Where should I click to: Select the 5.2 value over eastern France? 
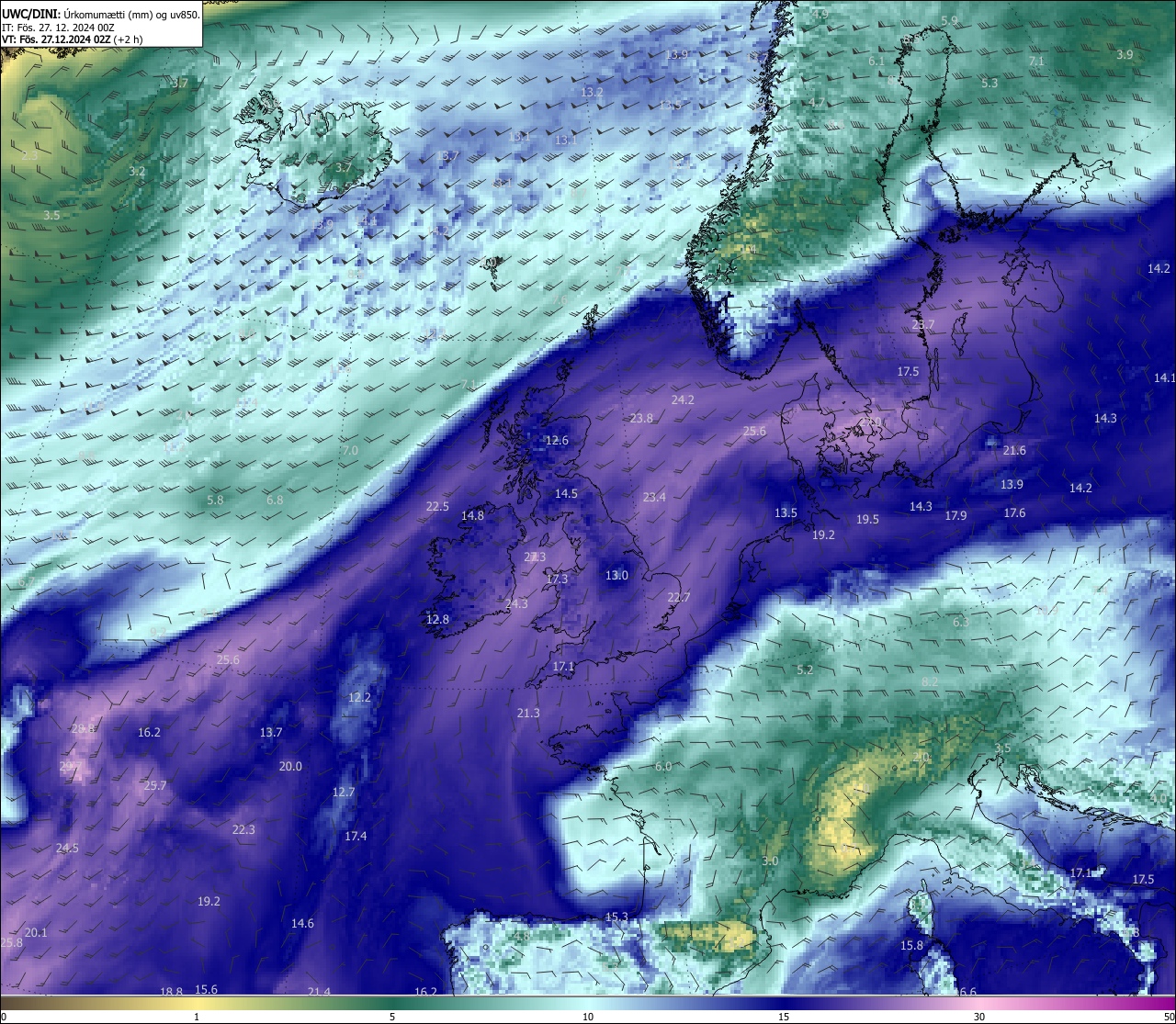point(805,670)
